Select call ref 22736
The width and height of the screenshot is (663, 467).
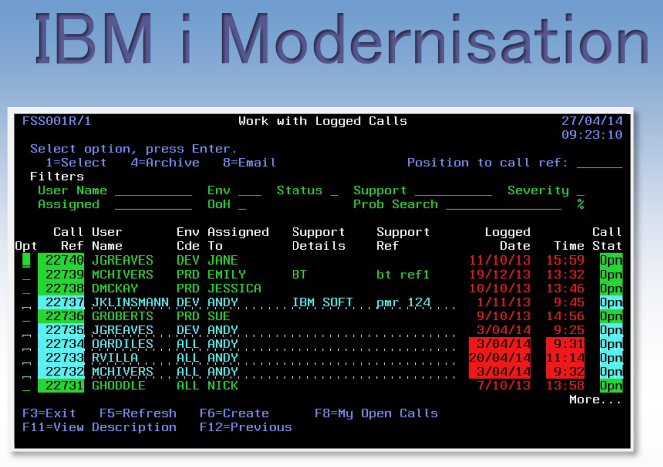61,316
